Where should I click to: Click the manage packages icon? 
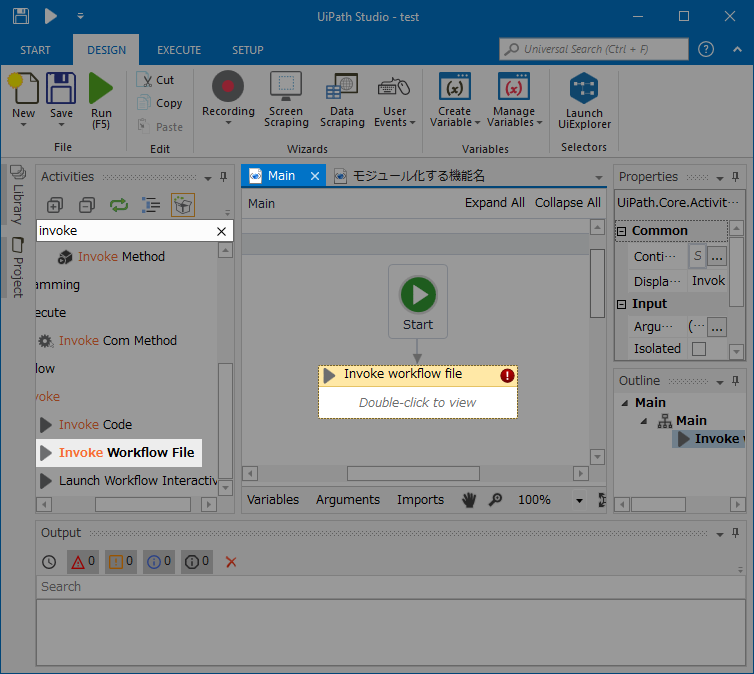point(183,205)
